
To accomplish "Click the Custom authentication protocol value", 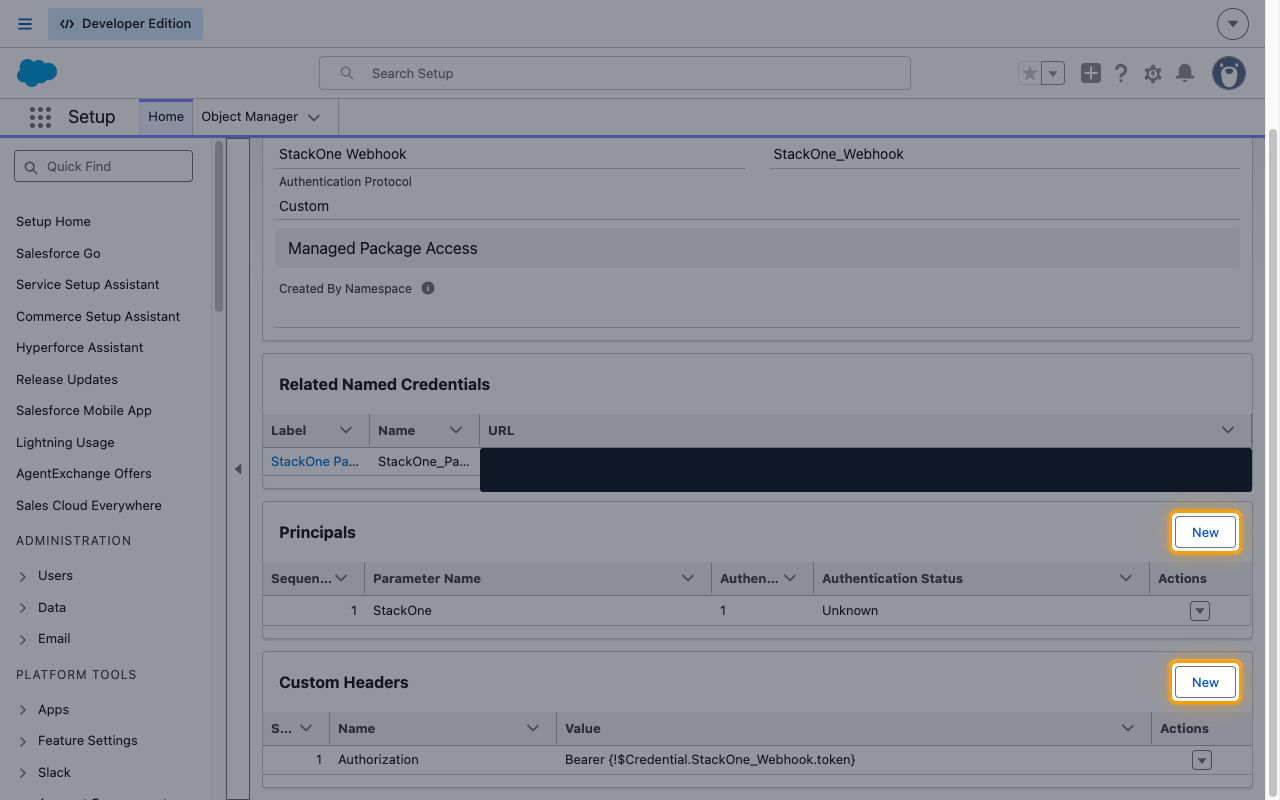I will [304, 206].
